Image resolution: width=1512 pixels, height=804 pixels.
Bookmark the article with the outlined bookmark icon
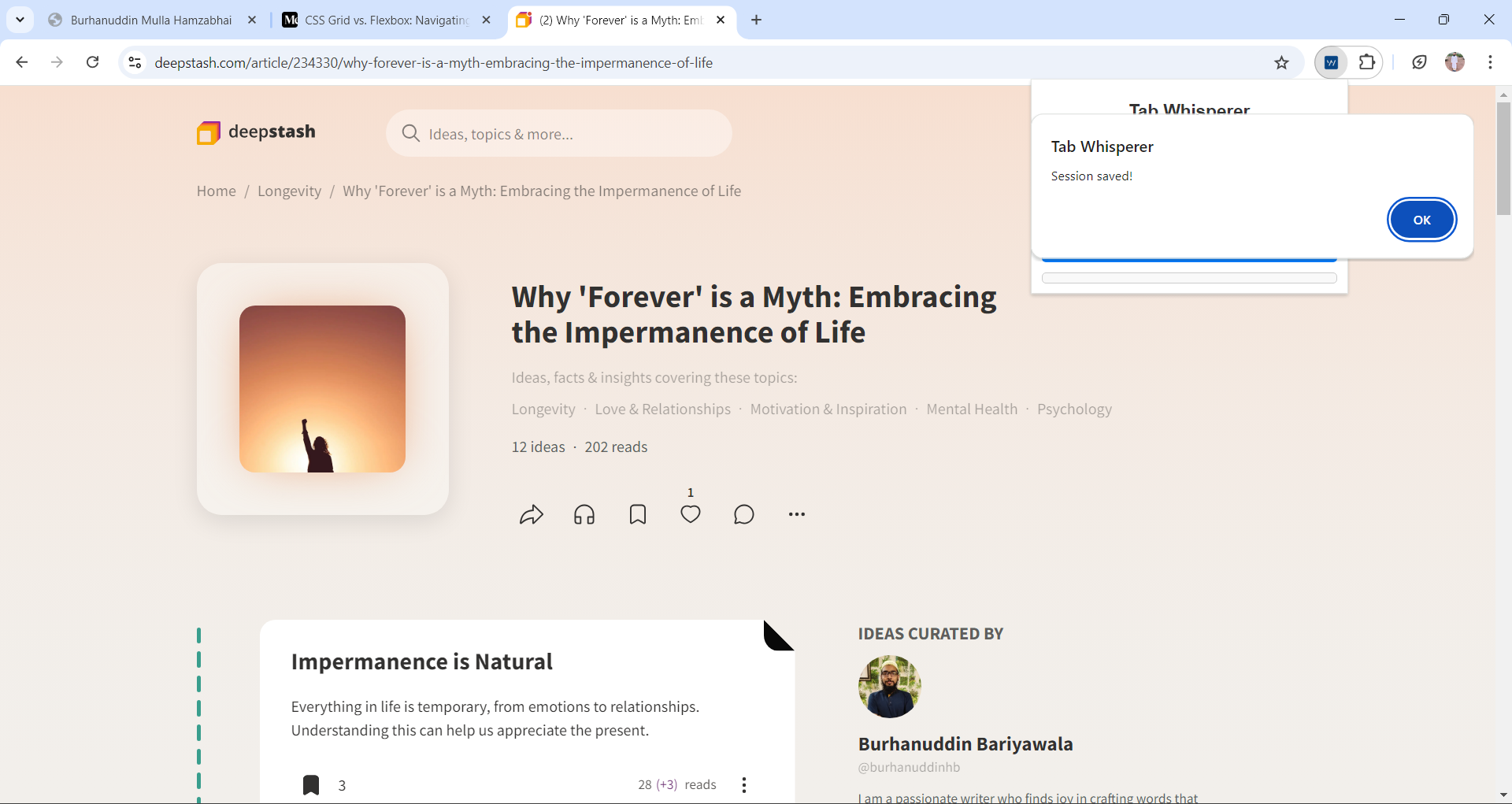(x=638, y=515)
